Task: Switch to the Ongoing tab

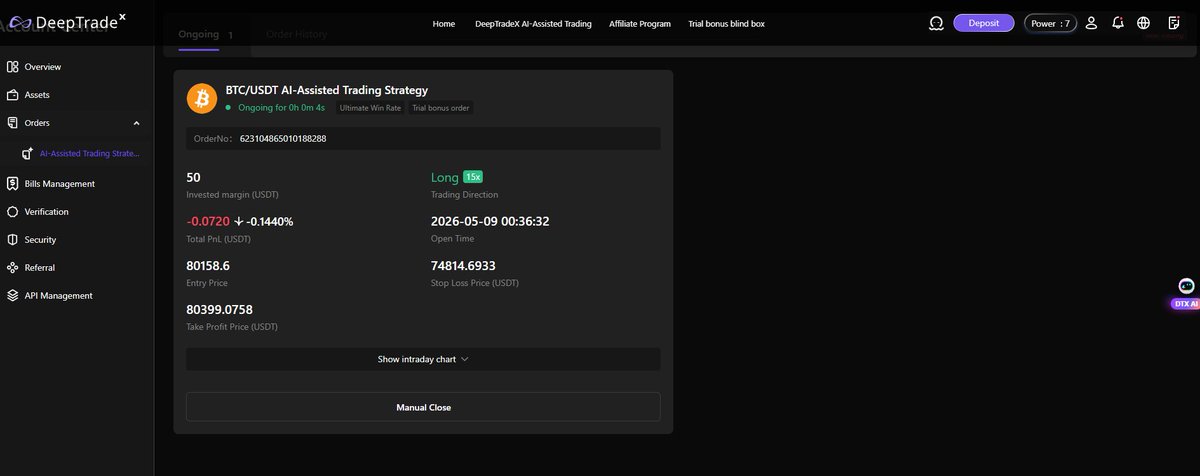Action: (x=198, y=34)
